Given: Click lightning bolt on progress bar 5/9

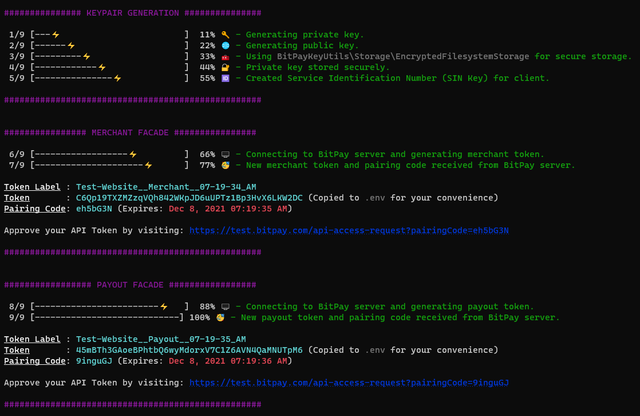Looking at the screenshot, I should click(x=118, y=78).
